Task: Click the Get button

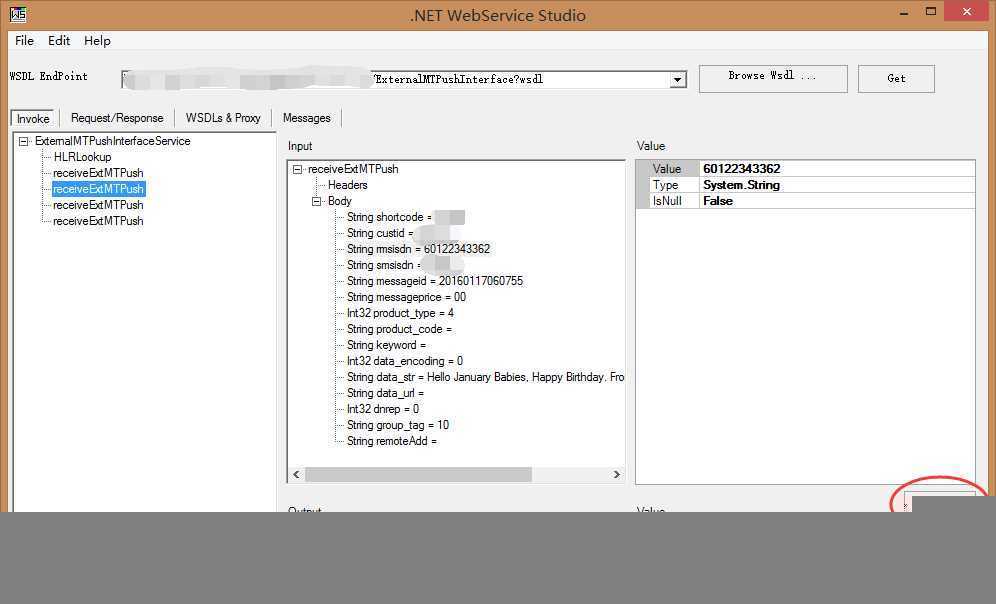Action: coord(896,78)
